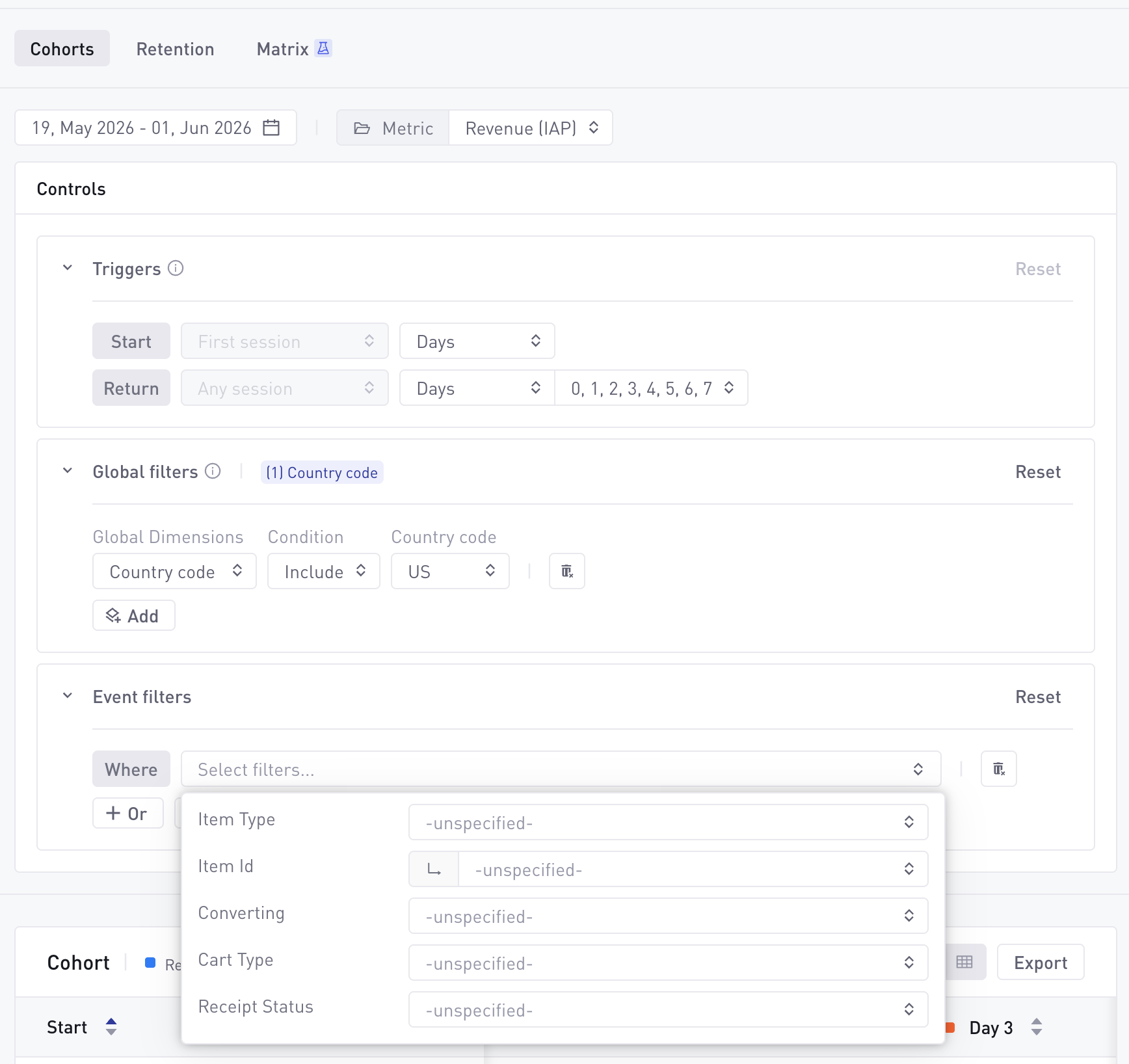Open the Retention tab
The image size is (1129, 1064).
coord(175,49)
